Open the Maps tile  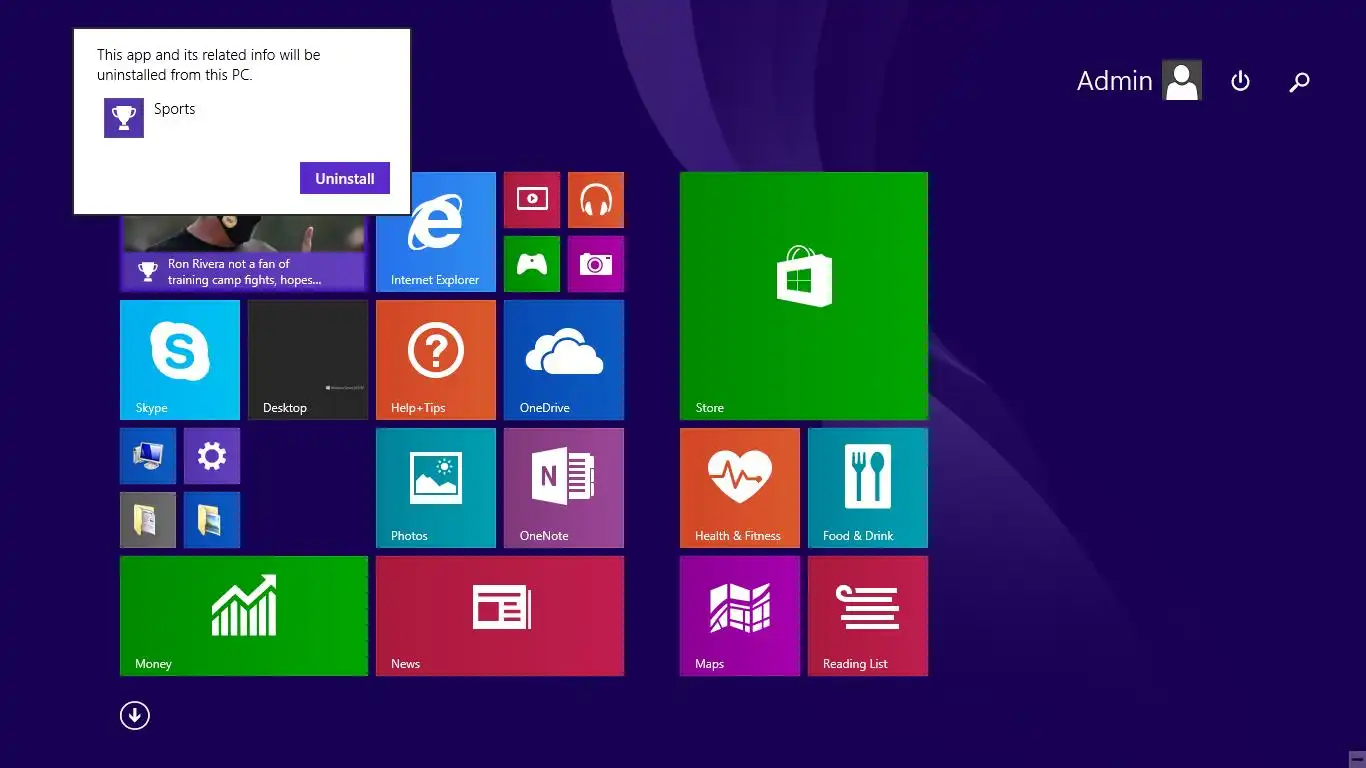tap(740, 616)
